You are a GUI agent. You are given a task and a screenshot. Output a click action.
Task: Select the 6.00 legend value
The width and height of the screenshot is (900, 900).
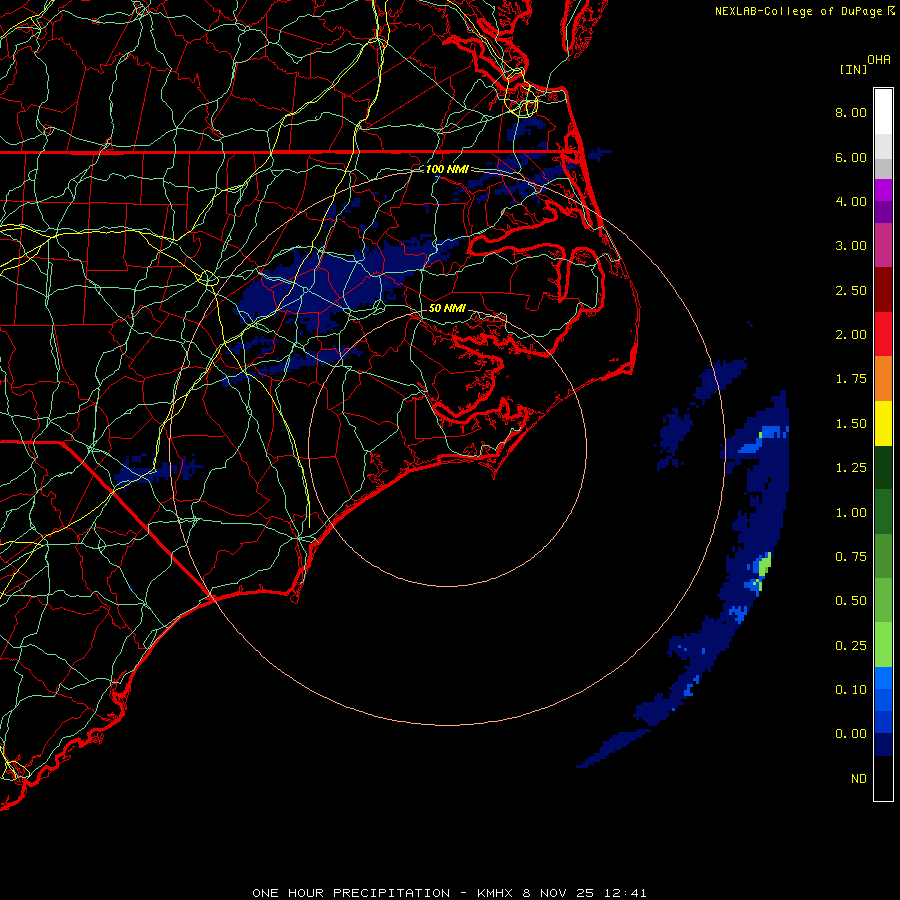(851, 157)
